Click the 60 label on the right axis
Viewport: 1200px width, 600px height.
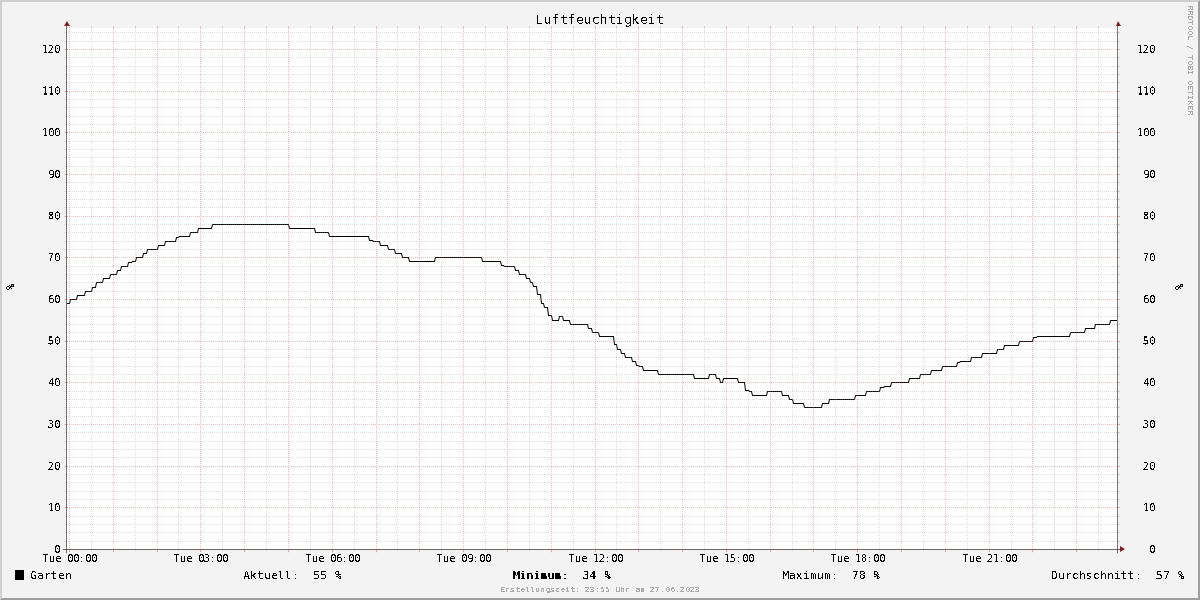pos(1149,299)
